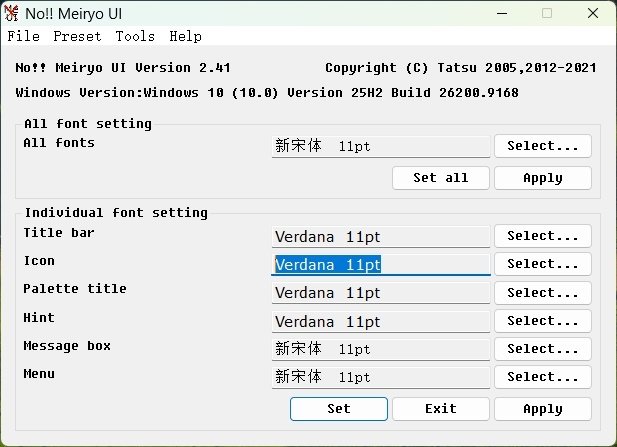This screenshot has width=617, height=447.
Task: Click Select... for Title bar font
Action: [543, 236]
